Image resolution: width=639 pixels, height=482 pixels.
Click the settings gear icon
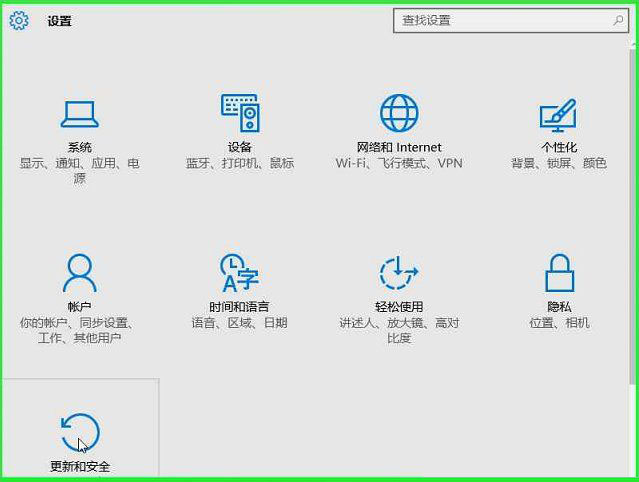coord(19,20)
